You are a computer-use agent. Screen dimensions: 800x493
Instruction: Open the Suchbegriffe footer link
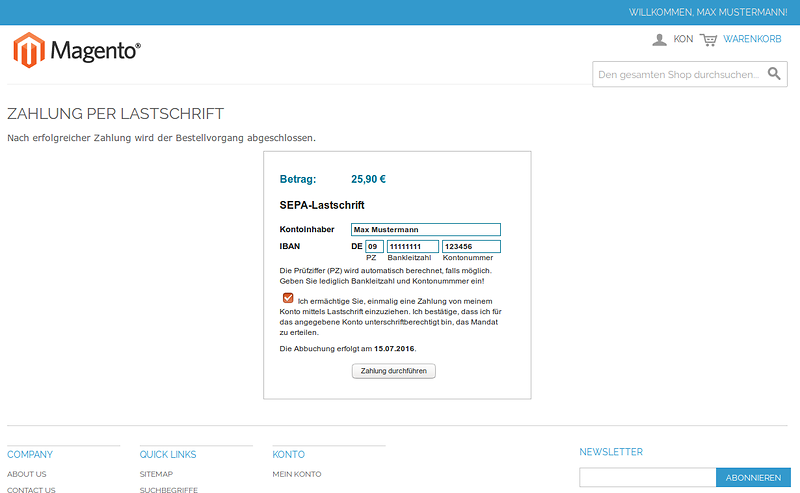[x=168, y=490]
